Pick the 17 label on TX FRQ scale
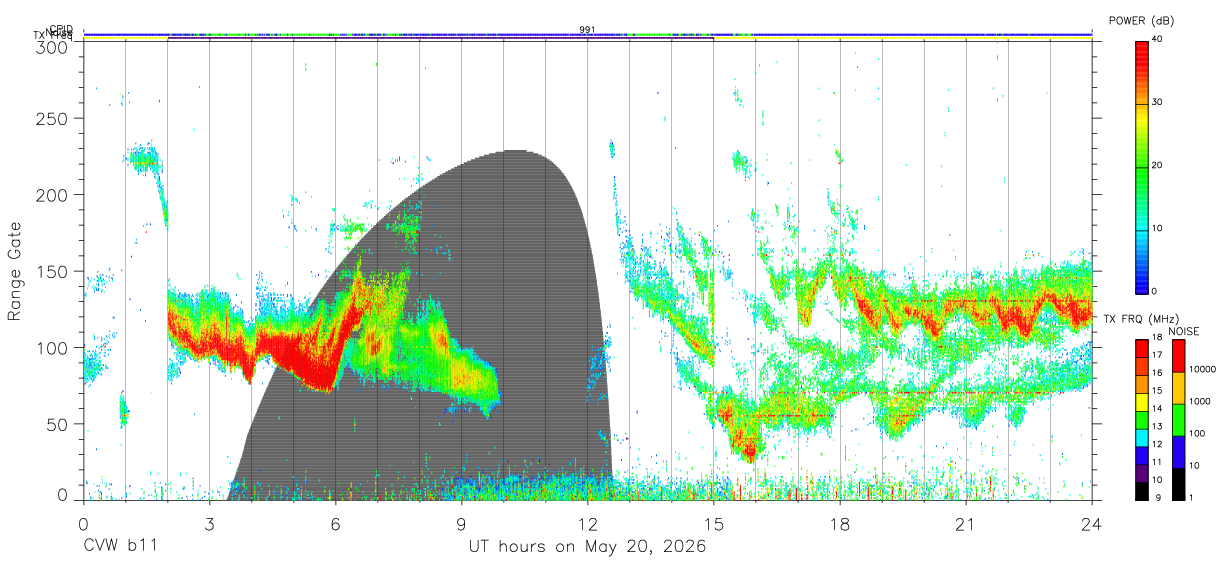The image size is (1228, 567). click(1158, 356)
